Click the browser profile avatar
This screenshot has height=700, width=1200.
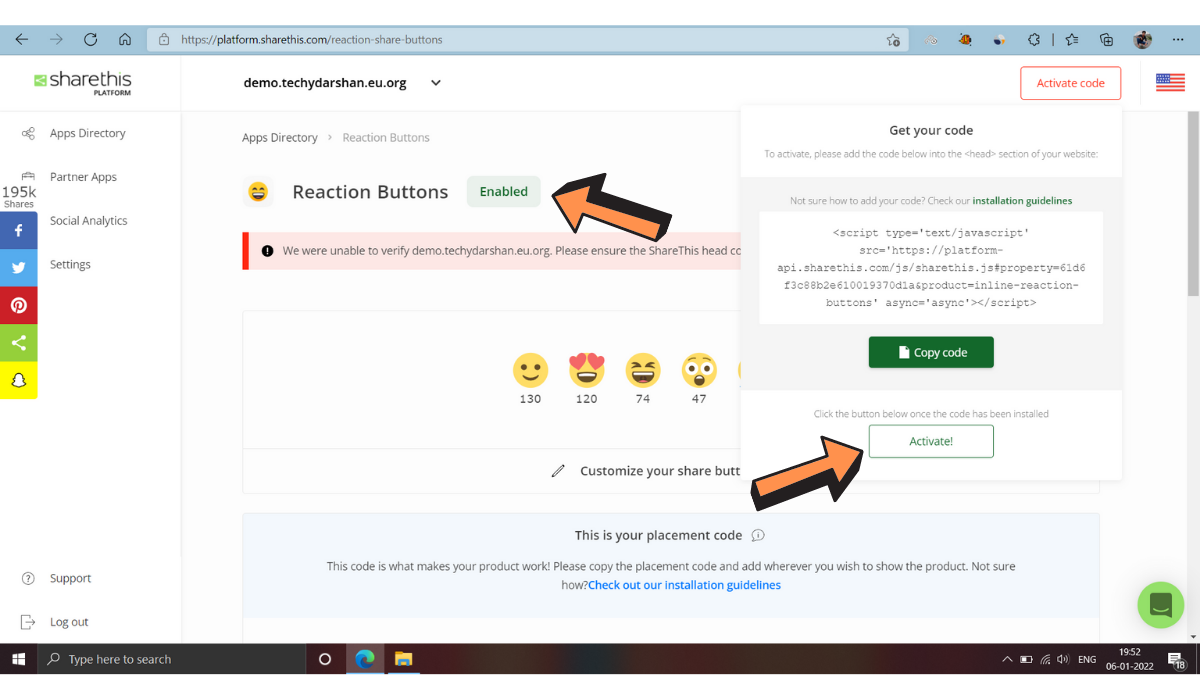(1142, 40)
